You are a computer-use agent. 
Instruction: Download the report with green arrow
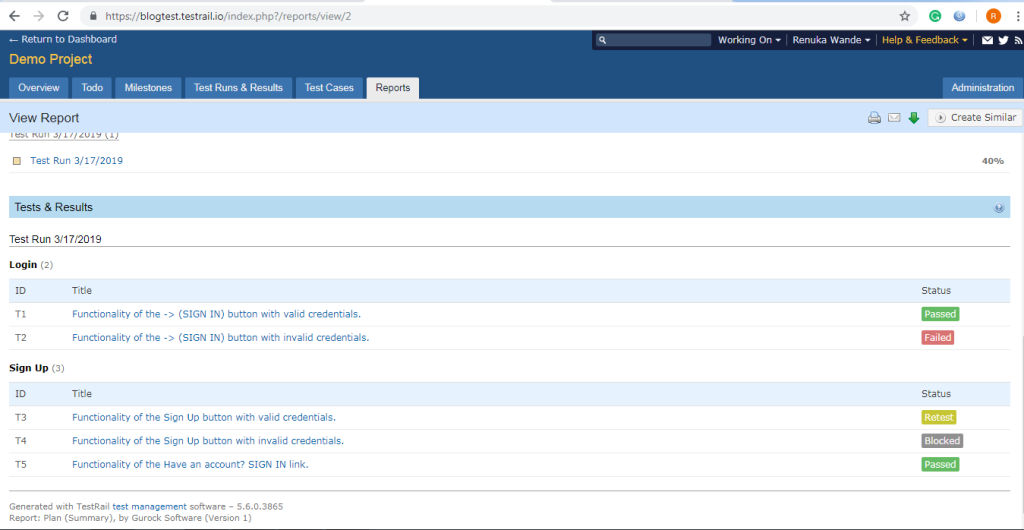click(x=914, y=118)
